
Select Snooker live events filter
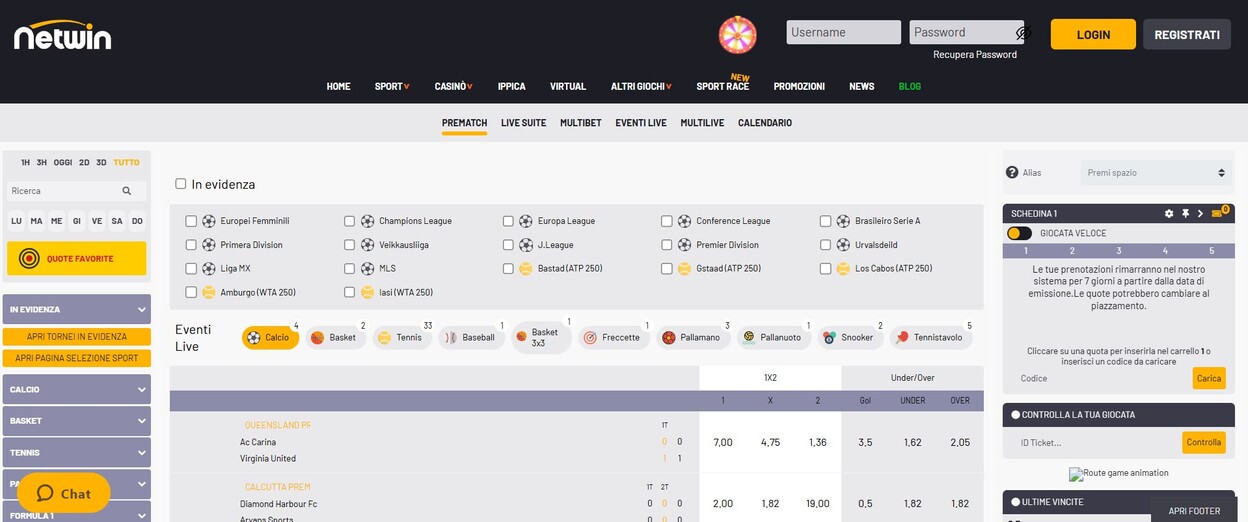coord(850,338)
